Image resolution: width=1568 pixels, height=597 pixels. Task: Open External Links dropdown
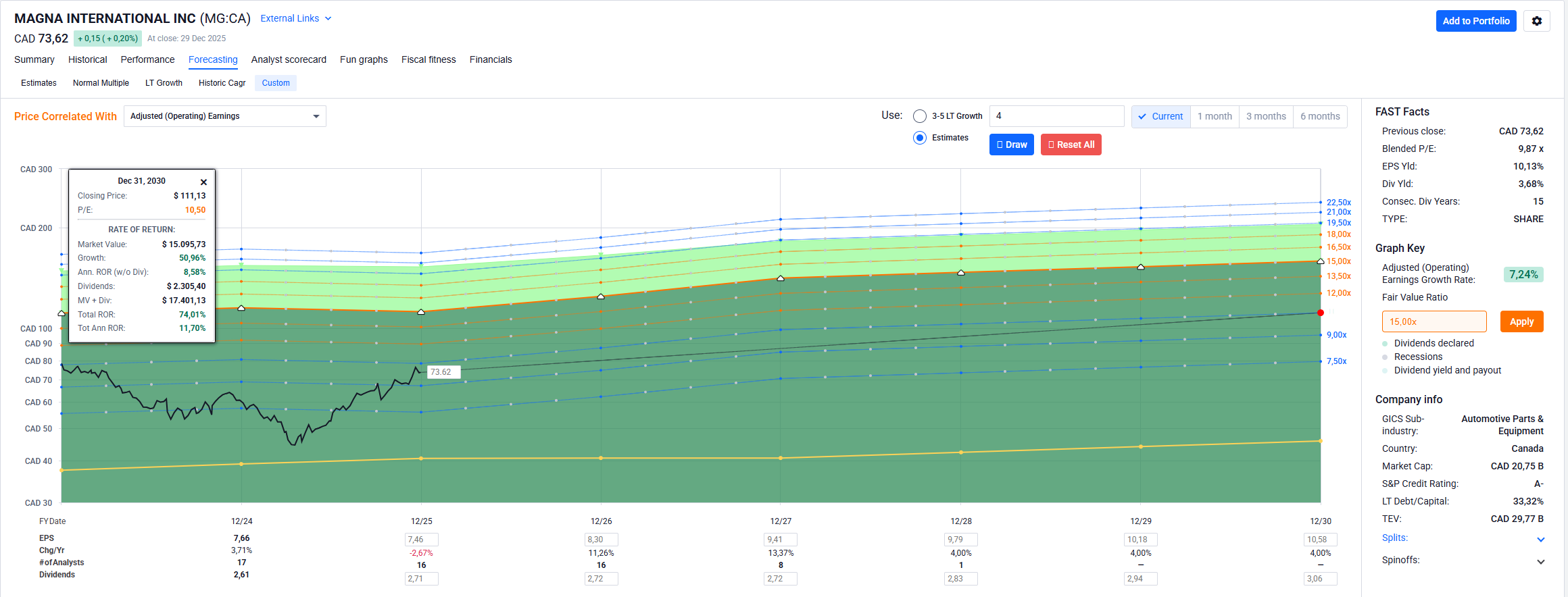[x=295, y=19]
